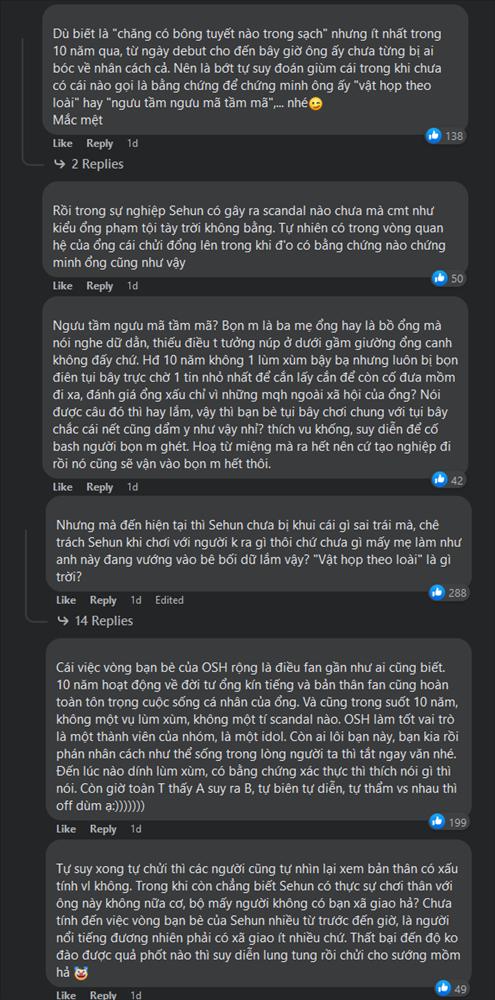Click the like reaction icon showing 199
The image size is (495, 1000).
click(437, 821)
